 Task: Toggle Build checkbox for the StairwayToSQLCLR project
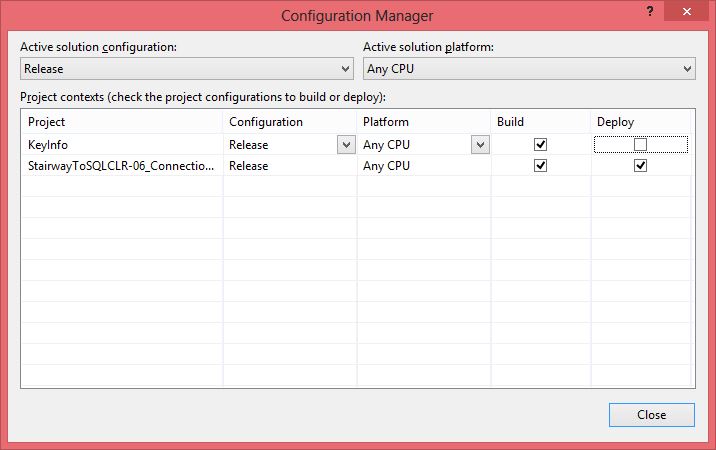tap(541, 166)
